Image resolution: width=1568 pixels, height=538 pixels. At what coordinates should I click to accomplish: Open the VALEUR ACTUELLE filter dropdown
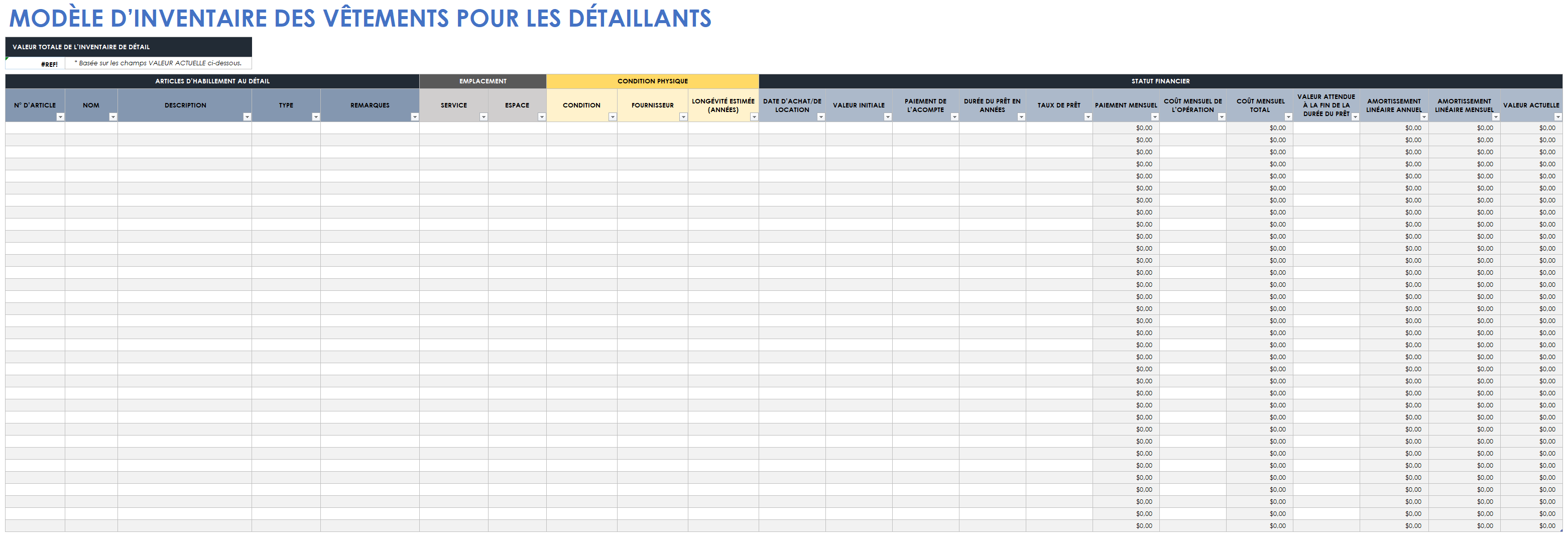[1557, 117]
